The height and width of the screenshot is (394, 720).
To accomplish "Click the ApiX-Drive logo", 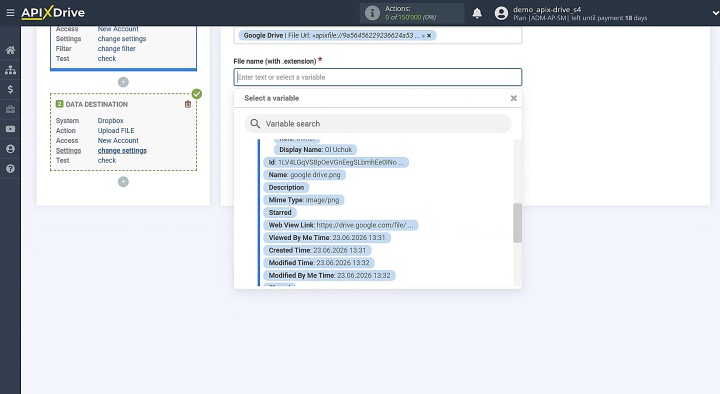I will (x=53, y=13).
